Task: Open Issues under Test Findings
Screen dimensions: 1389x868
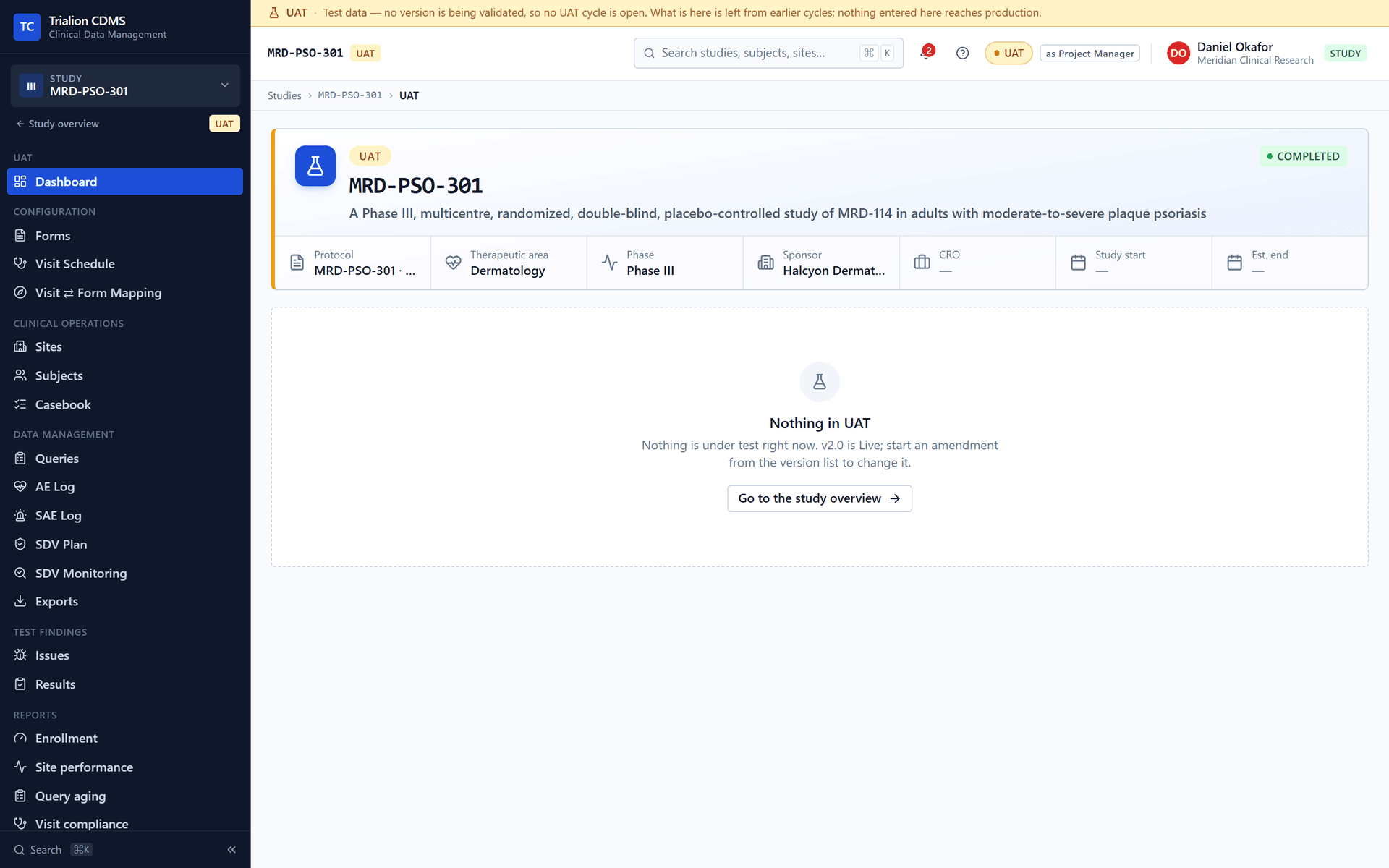Action: point(124,655)
